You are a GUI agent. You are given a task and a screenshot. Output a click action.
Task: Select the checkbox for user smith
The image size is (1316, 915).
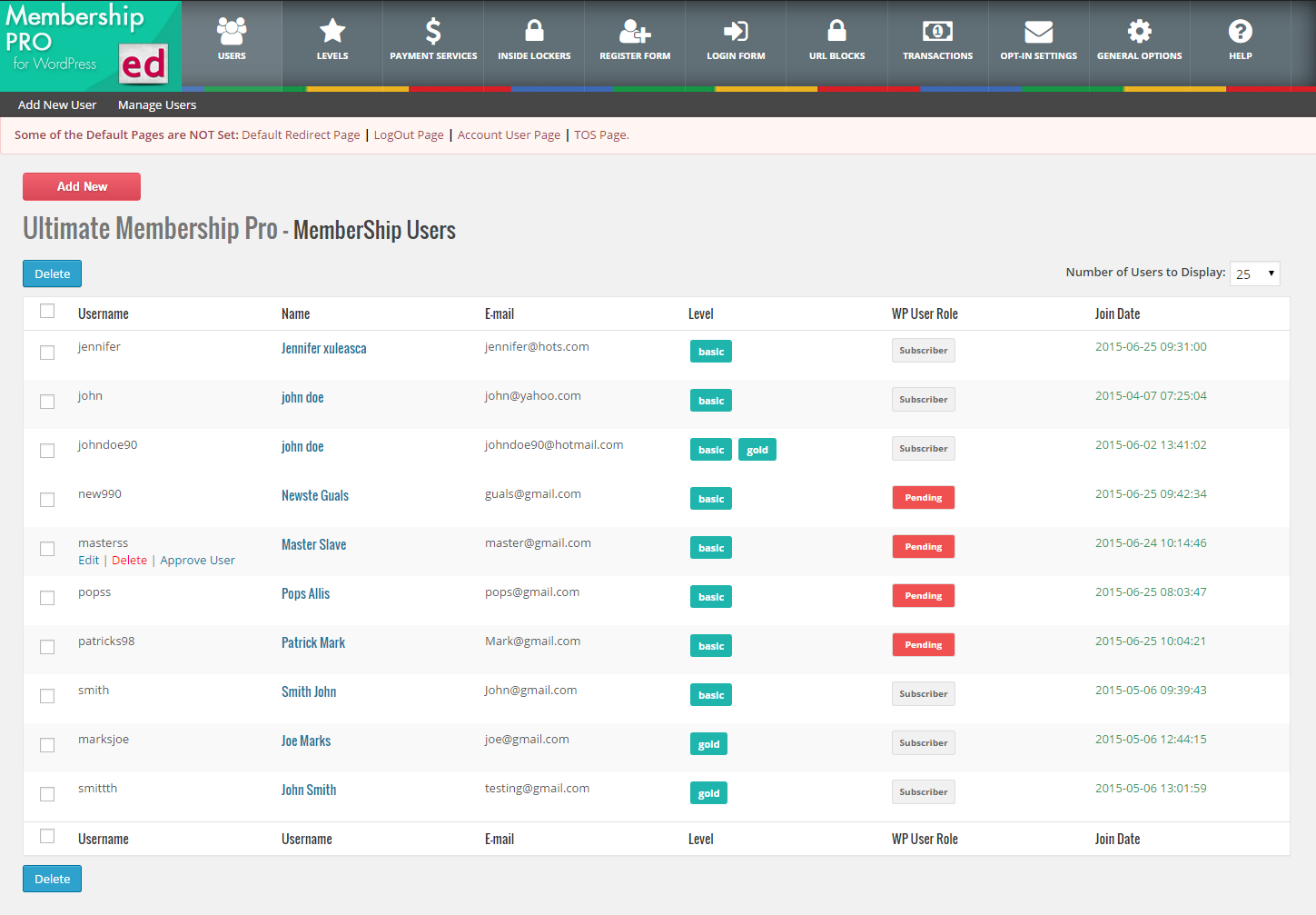click(47, 696)
